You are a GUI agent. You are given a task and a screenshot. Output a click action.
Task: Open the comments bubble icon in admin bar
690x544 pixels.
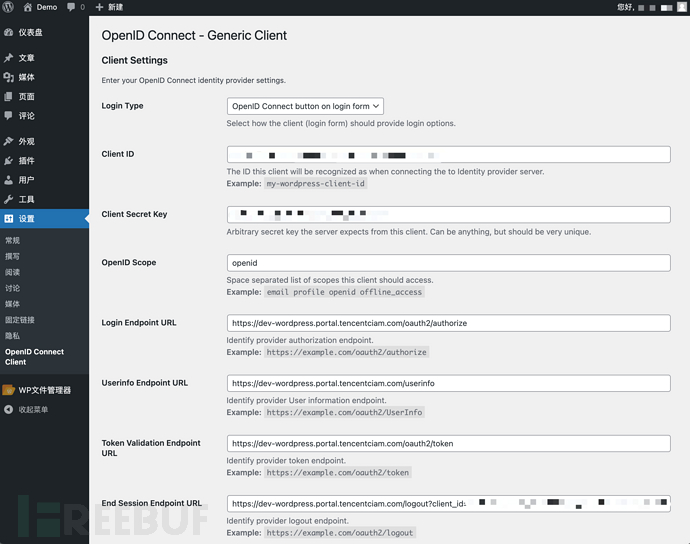(71, 7)
